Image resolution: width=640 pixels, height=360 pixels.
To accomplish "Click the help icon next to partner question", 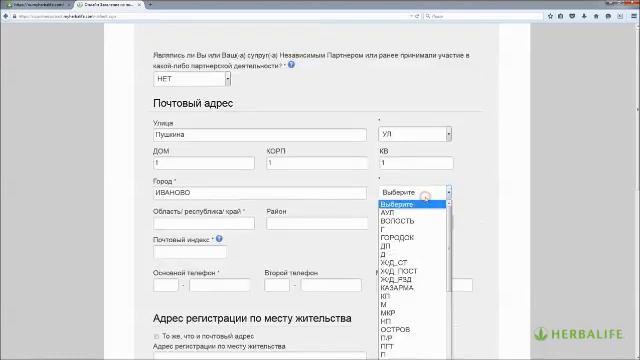I will (x=291, y=64).
